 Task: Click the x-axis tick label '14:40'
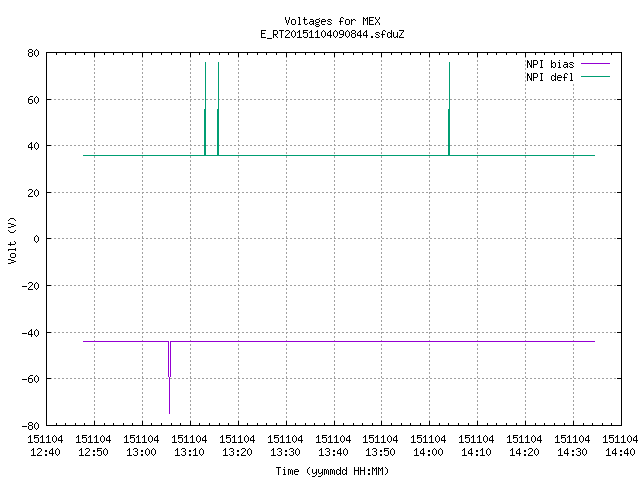(620, 452)
